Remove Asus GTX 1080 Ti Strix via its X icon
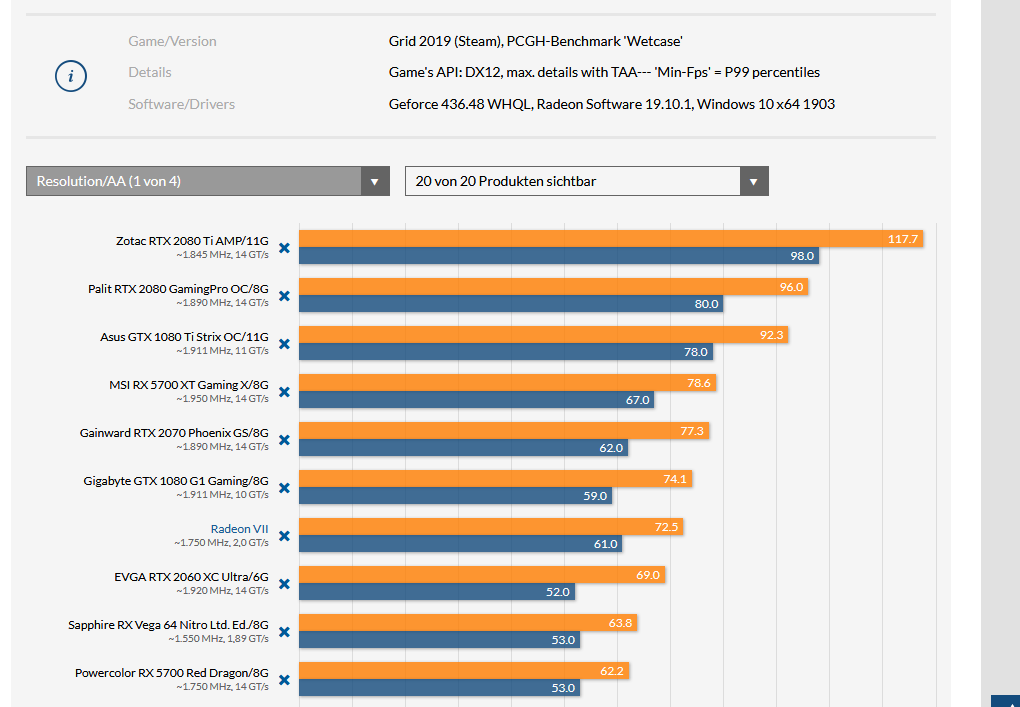The width and height of the screenshot is (1020, 707). [x=284, y=344]
